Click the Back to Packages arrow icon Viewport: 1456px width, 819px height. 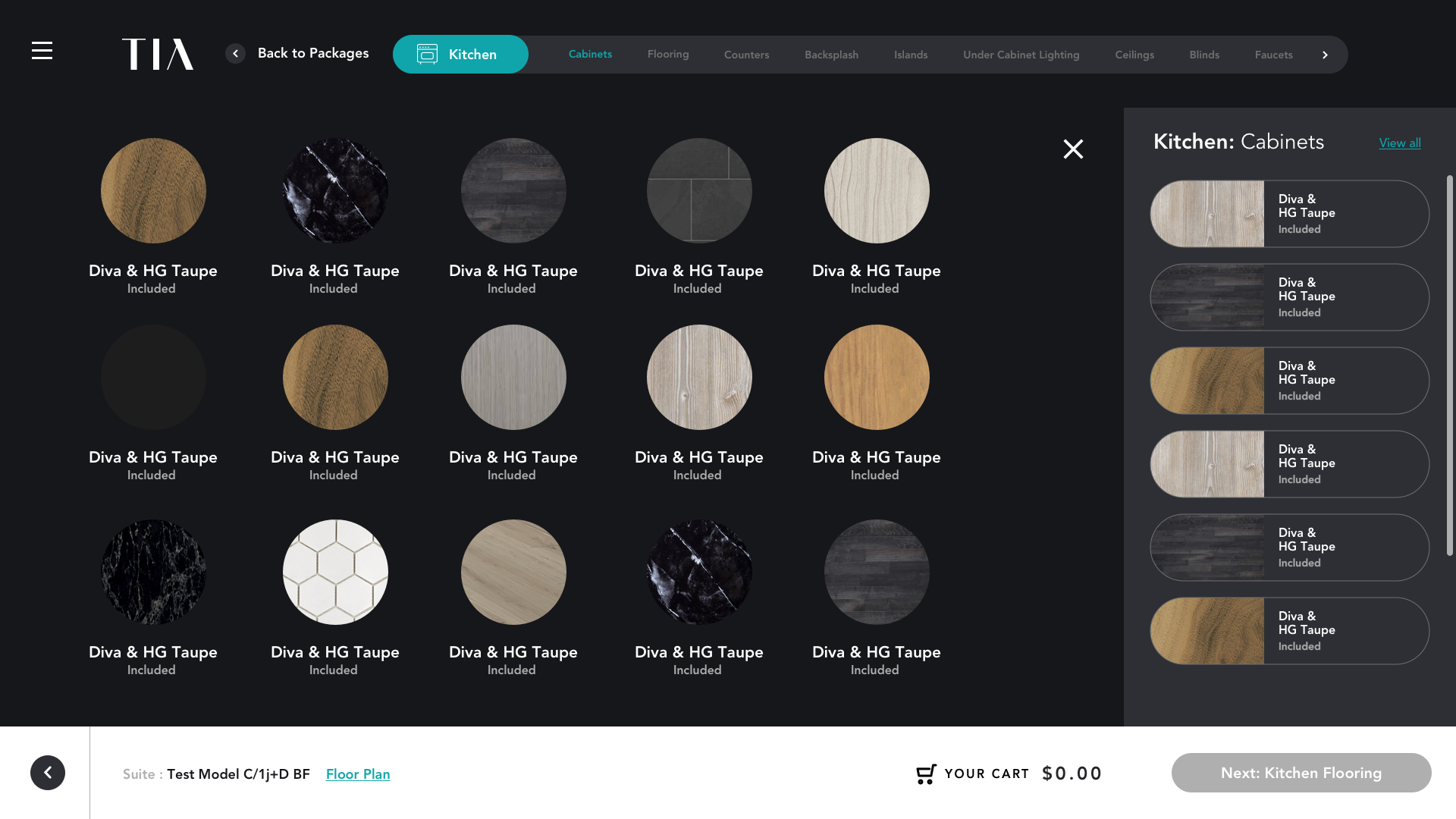point(235,54)
